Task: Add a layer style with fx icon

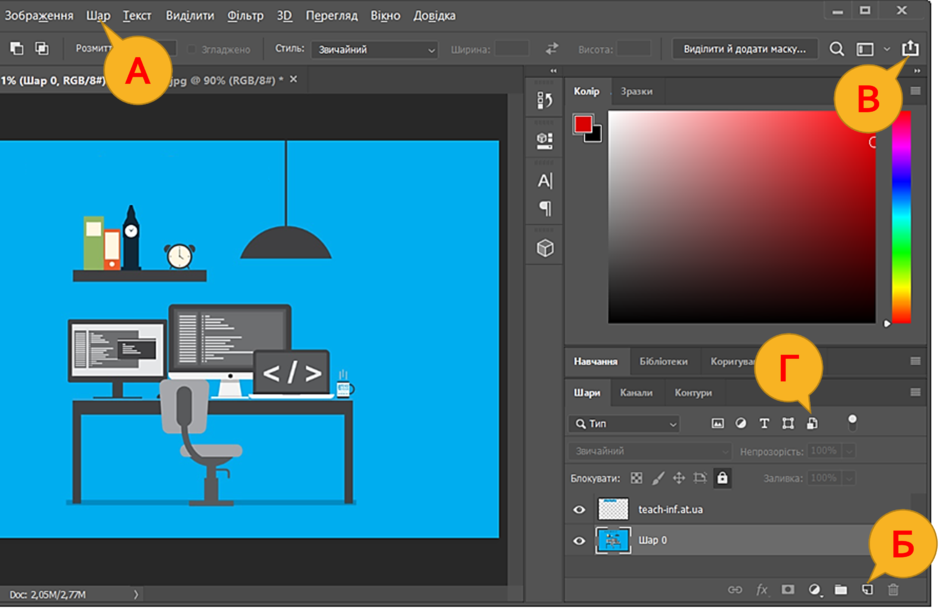Action: 761,590
